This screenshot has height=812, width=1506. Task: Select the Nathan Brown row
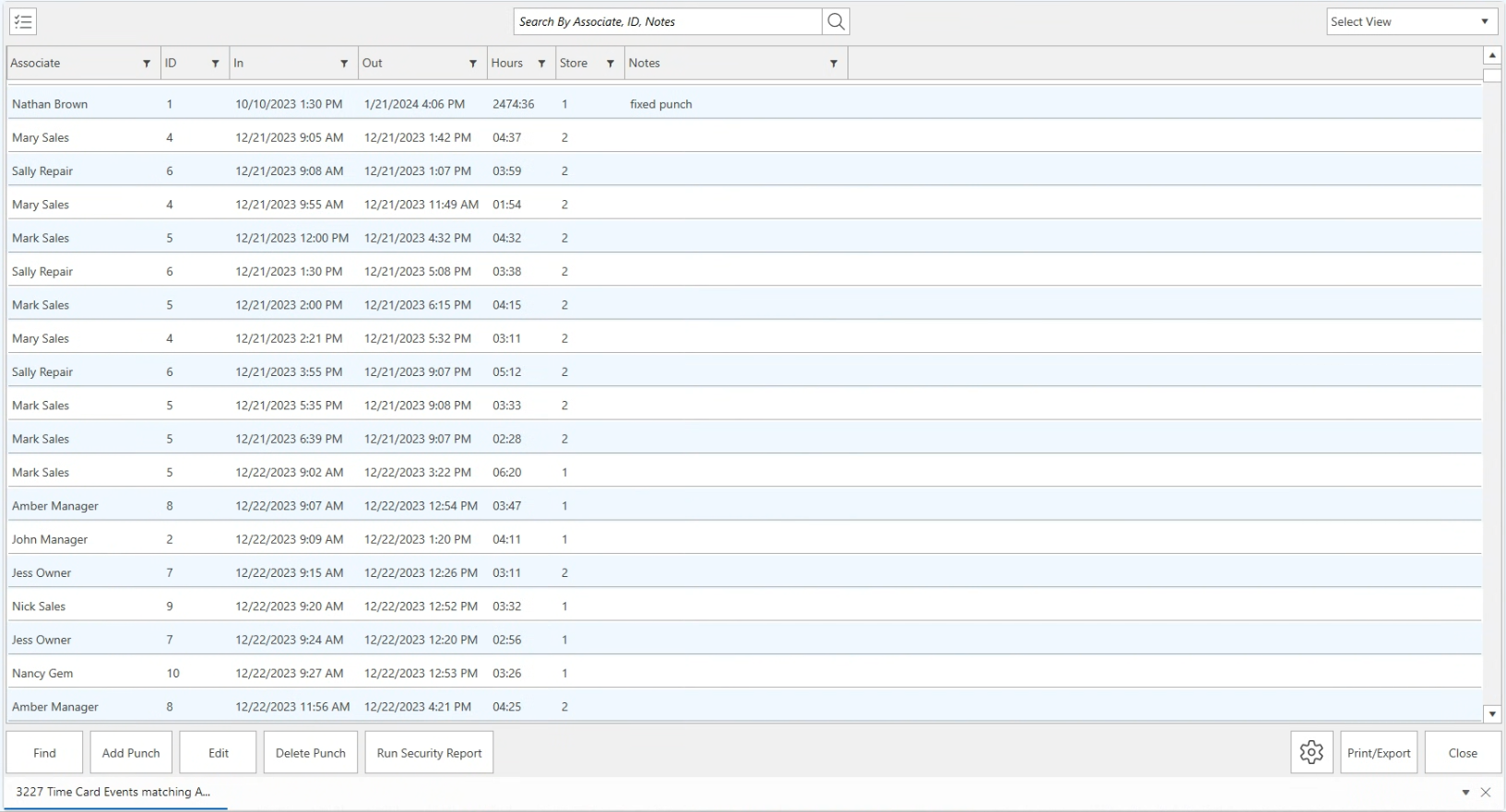click(x=744, y=104)
